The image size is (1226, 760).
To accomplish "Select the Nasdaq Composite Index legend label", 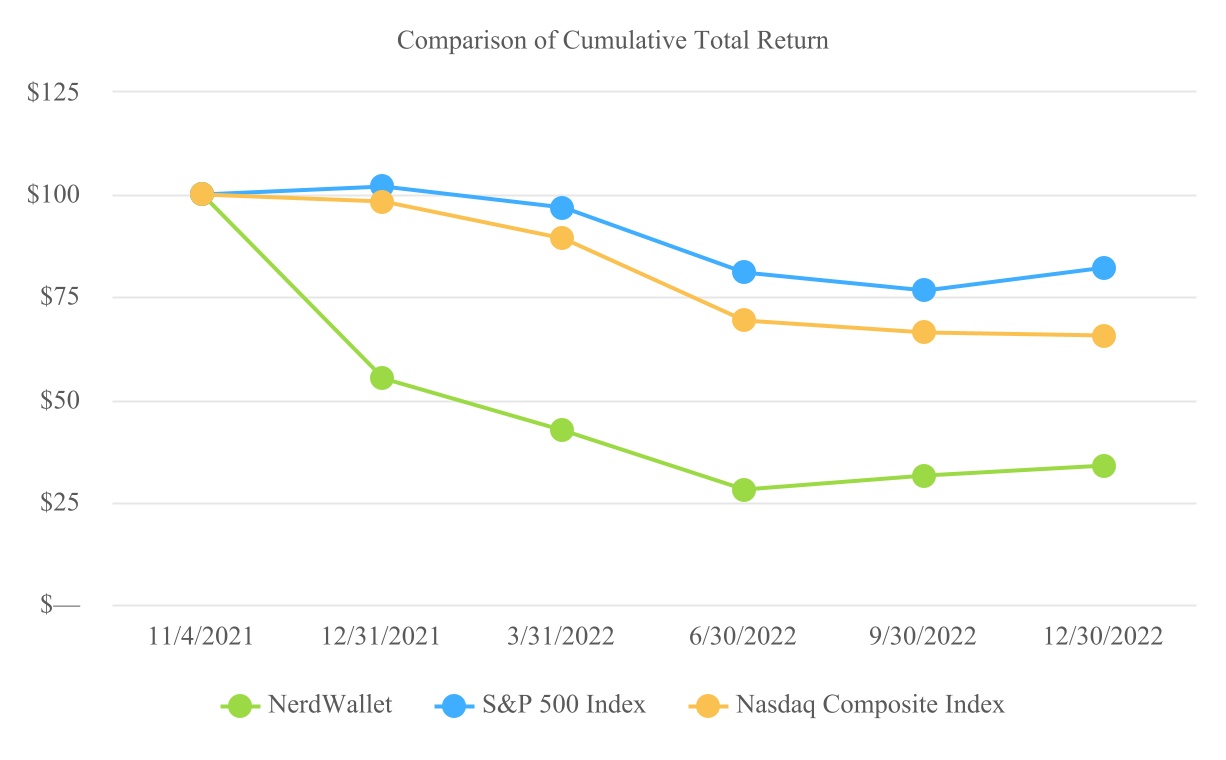I will pos(870,705).
